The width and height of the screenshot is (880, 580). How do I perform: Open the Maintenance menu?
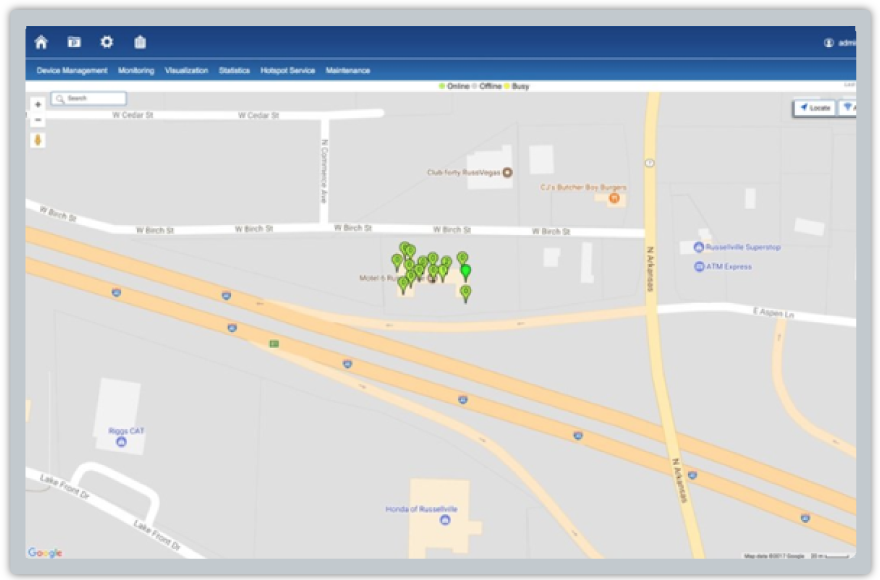point(347,71)
